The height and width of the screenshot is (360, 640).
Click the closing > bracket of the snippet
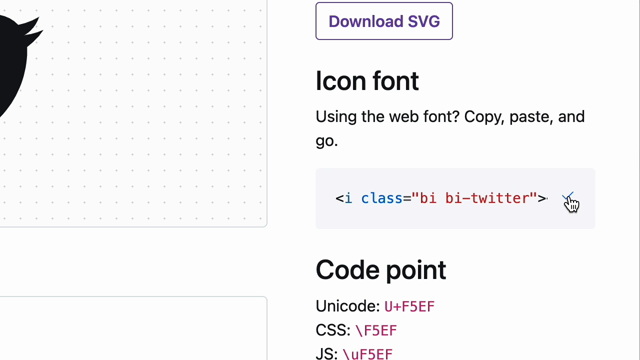click(x=542, y=198)
